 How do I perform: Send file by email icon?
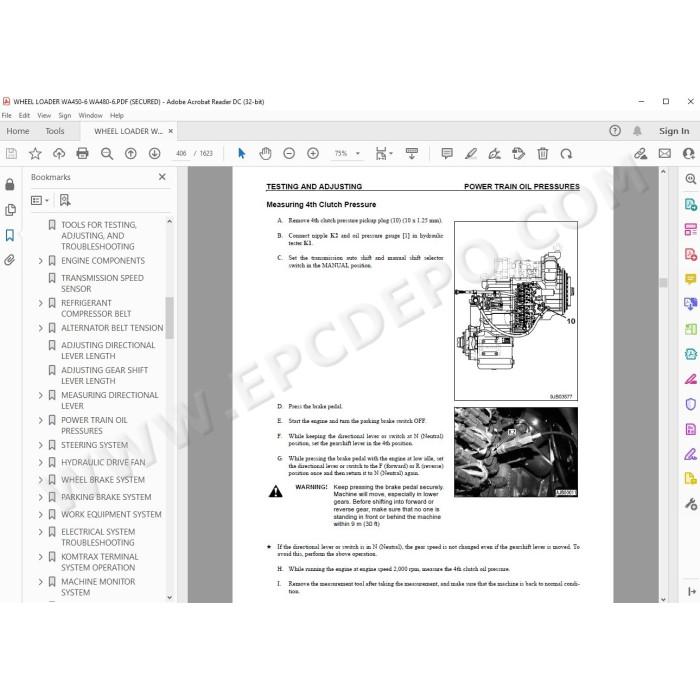click(x=665, y=154)
